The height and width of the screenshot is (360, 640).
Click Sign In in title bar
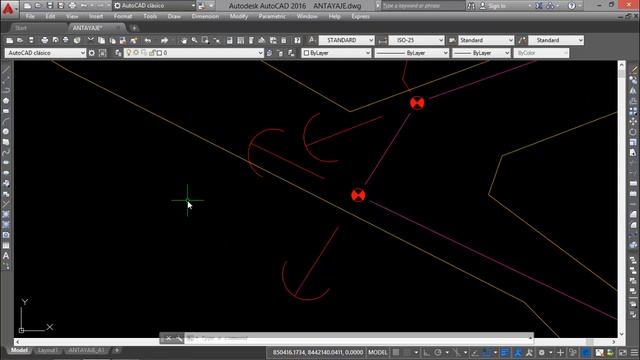(493, 6)
